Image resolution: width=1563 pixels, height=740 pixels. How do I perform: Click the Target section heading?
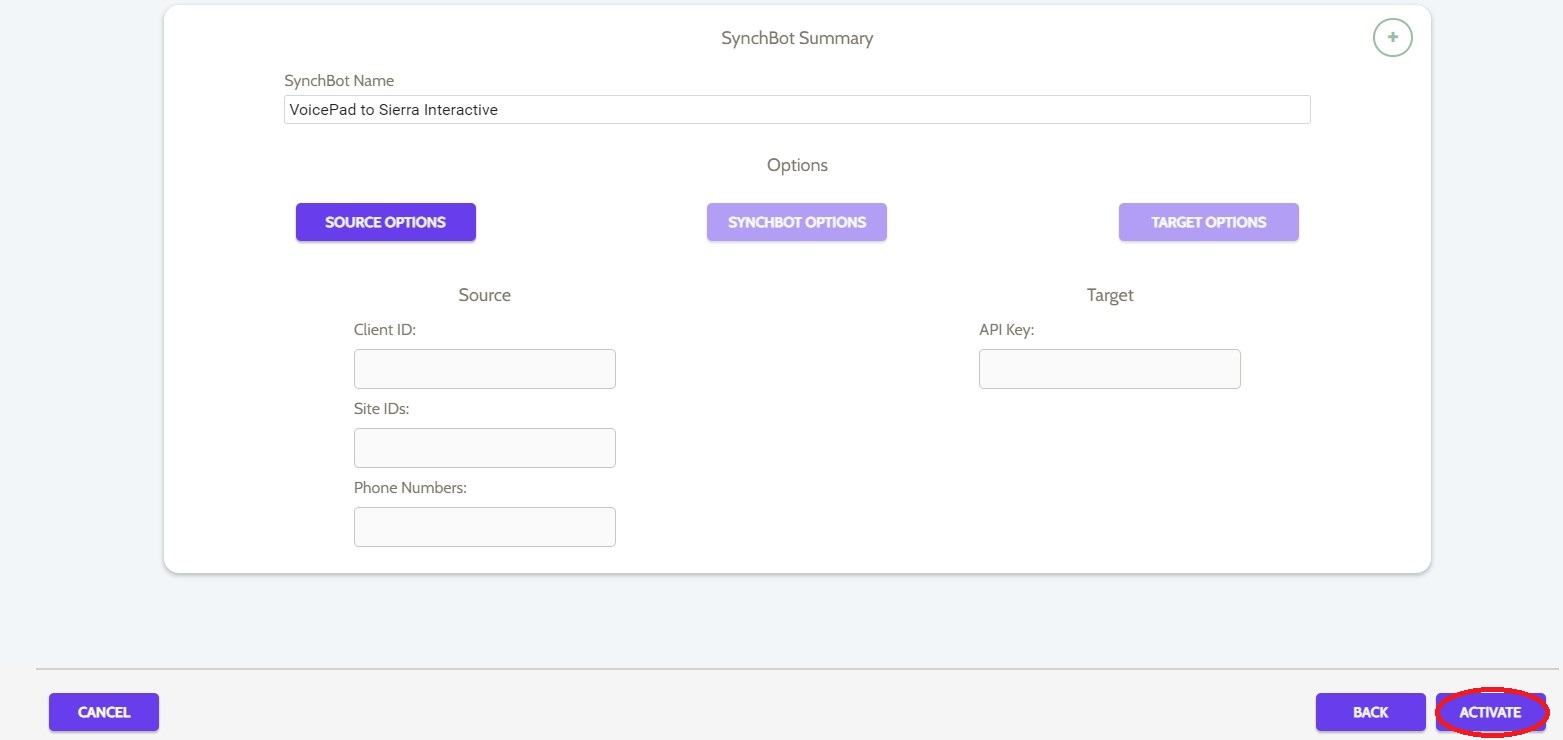(x=1110, y=295)
